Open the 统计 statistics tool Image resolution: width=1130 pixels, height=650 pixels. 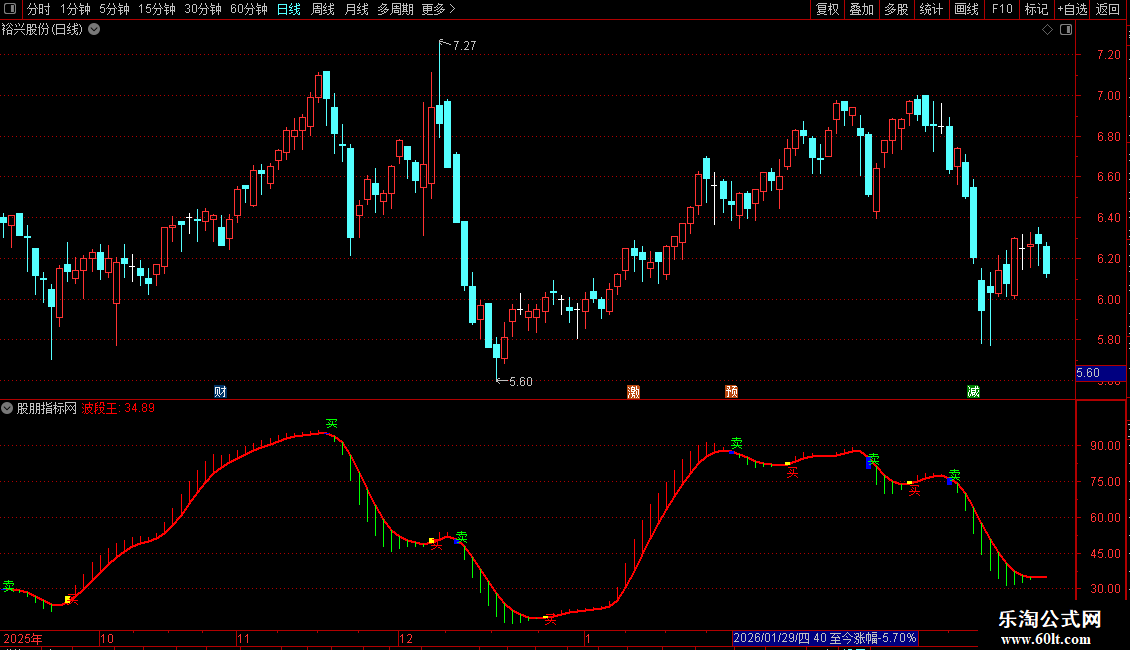(931, 9)
